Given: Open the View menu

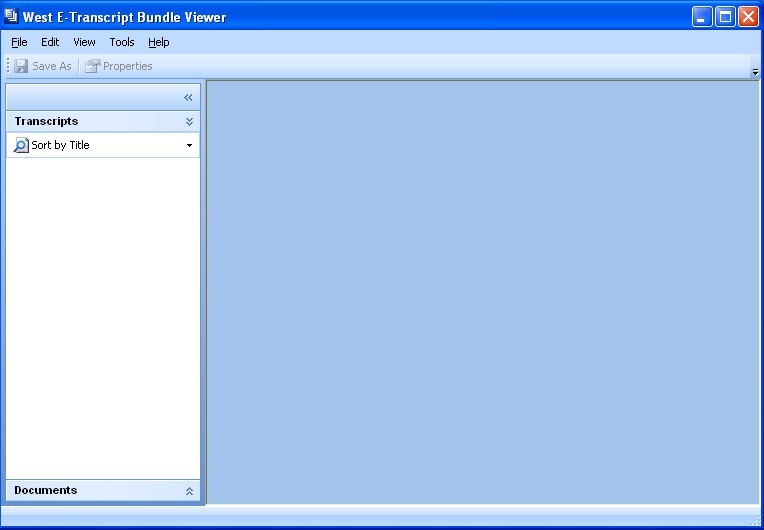Looking at the screenshot, I should tap(84, 42).
